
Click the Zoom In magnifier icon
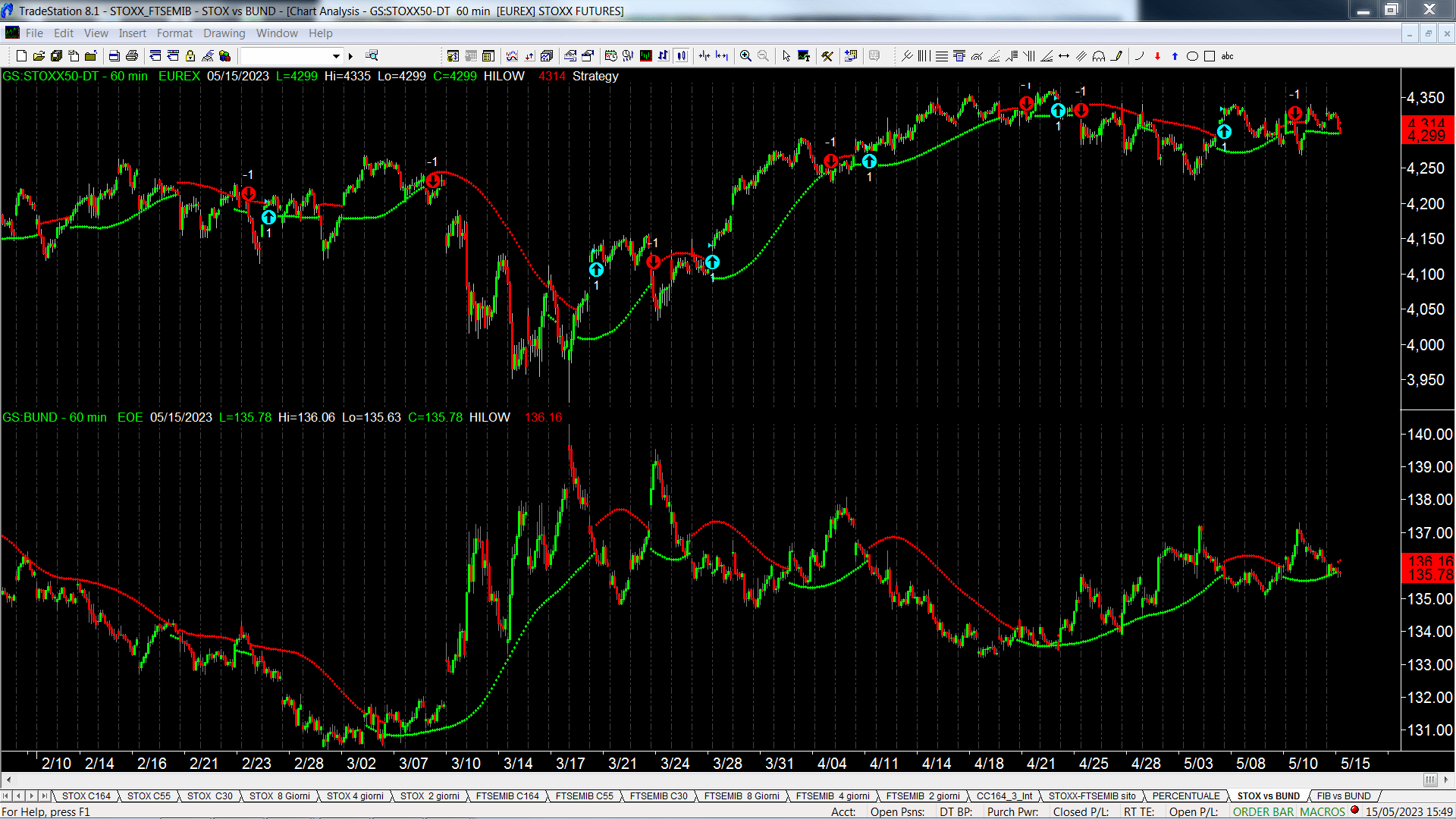coord(745,56)
